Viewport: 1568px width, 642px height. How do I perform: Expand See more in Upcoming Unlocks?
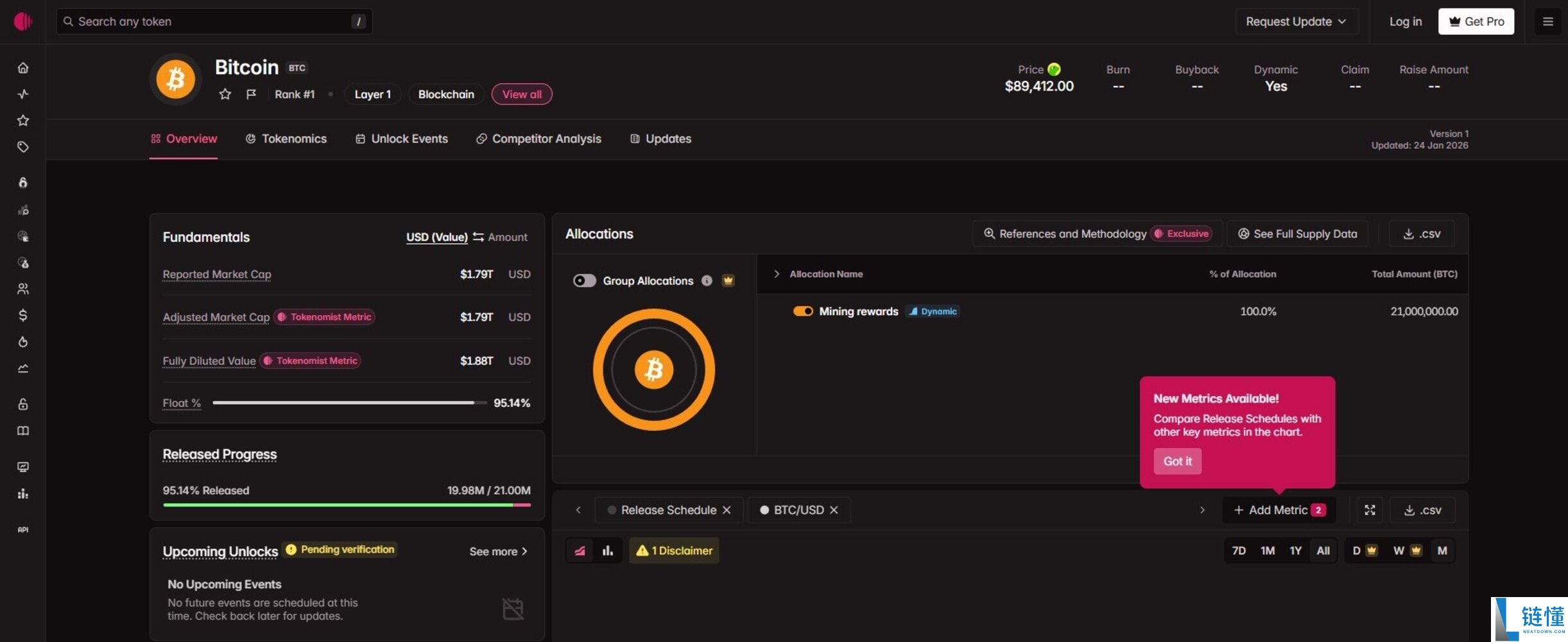pos(498,551)
